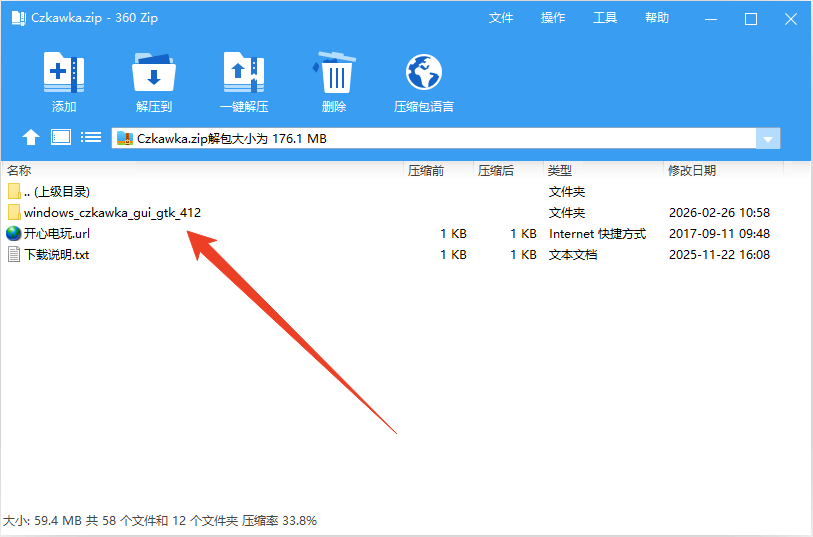Click the date 2026-02-26 10:58

point(719,213)
